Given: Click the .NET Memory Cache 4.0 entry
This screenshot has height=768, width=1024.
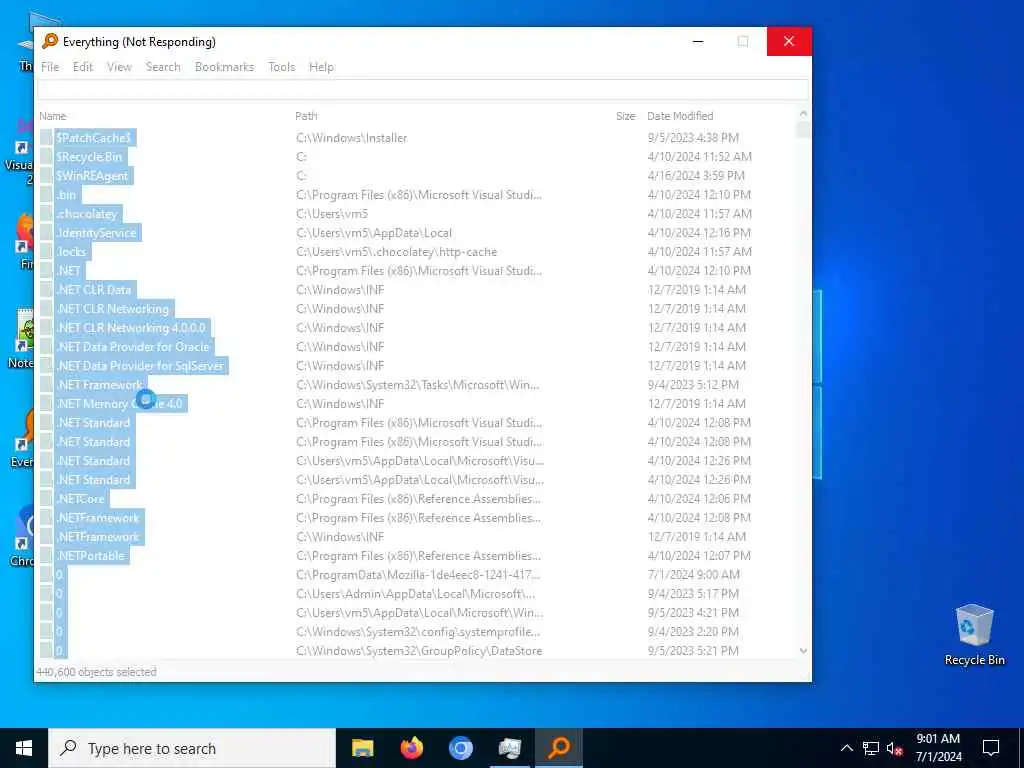Looking at the screenshot, I should pos(120,404).
